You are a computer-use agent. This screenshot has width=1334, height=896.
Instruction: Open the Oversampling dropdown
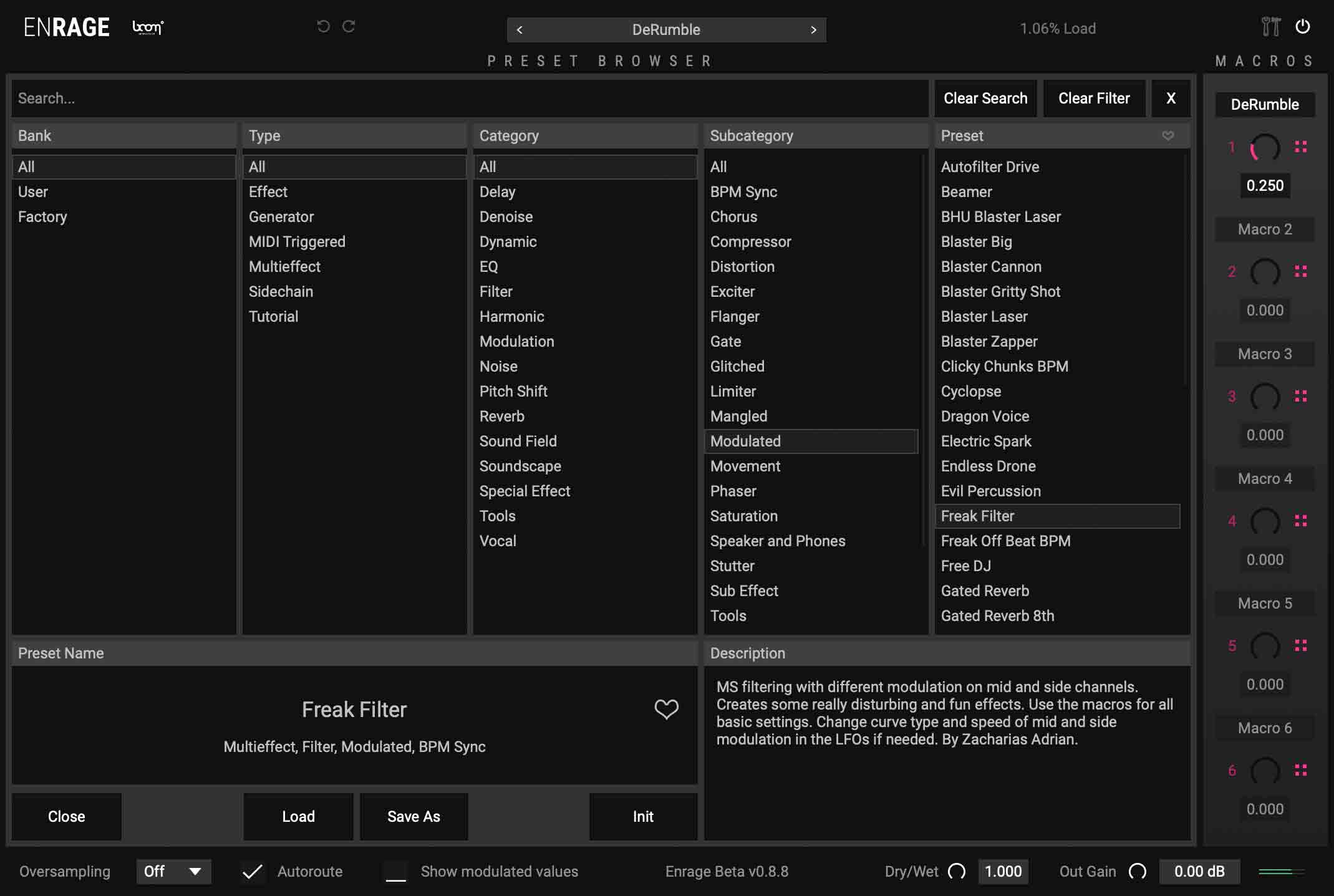click(173, 871)
